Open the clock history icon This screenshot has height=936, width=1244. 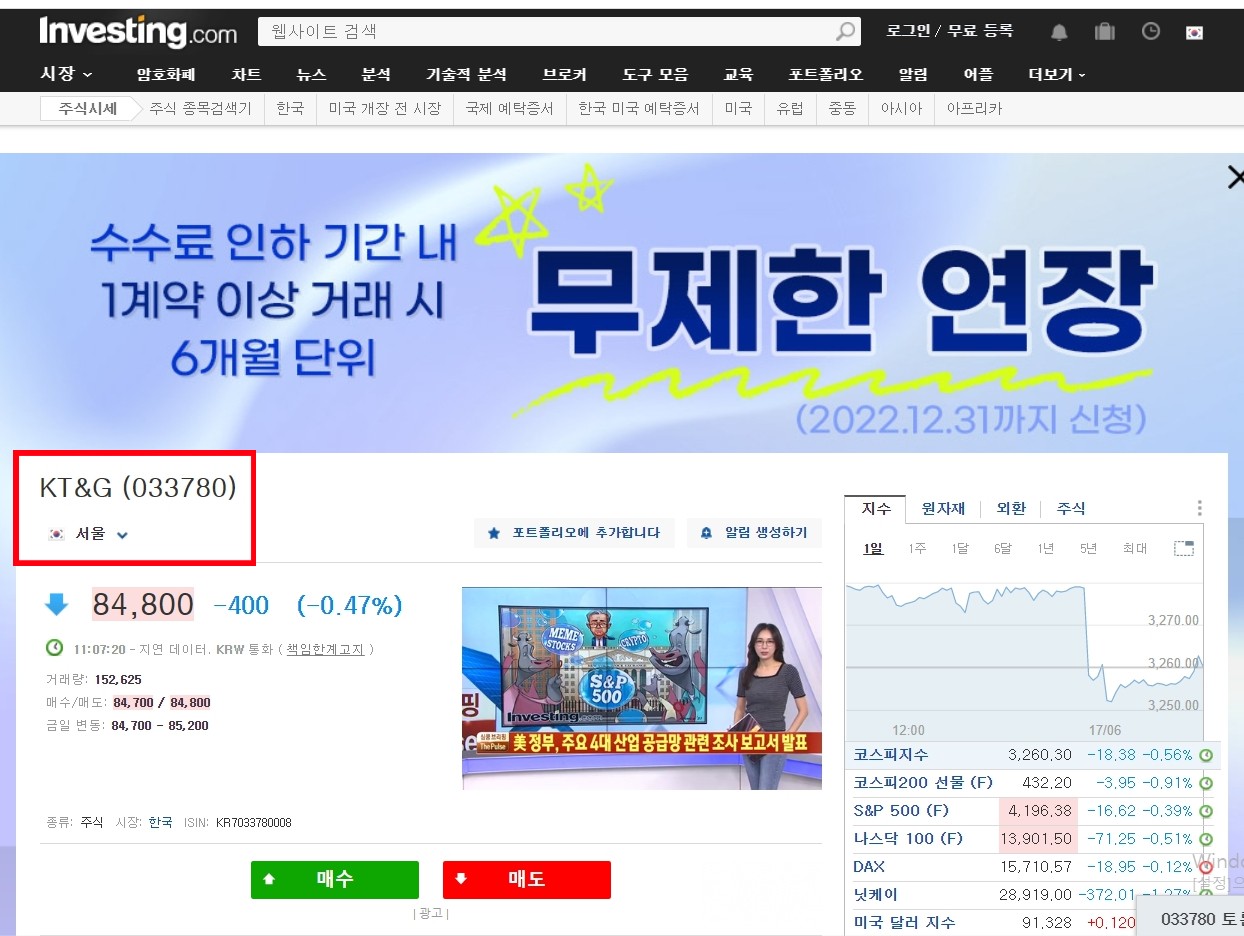coord(1151,32)
